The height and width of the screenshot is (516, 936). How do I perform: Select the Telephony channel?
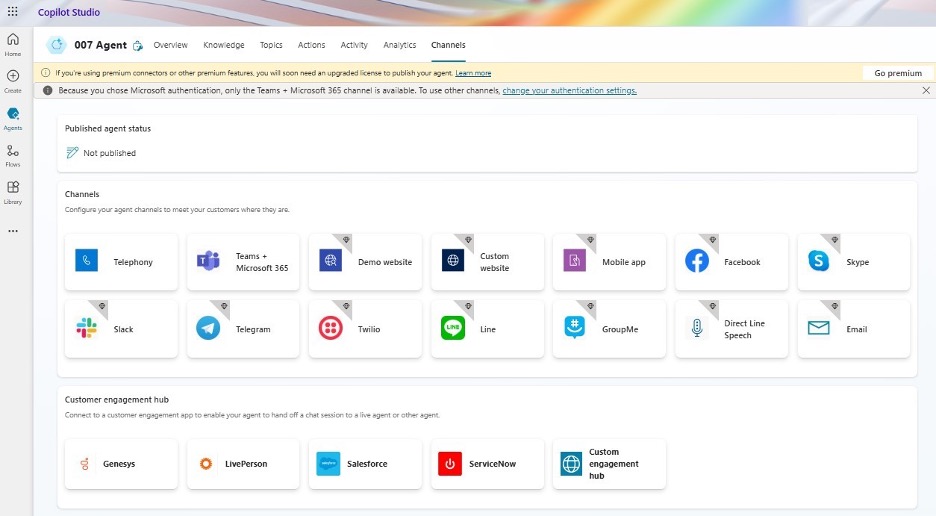click(x=121, y=262)
